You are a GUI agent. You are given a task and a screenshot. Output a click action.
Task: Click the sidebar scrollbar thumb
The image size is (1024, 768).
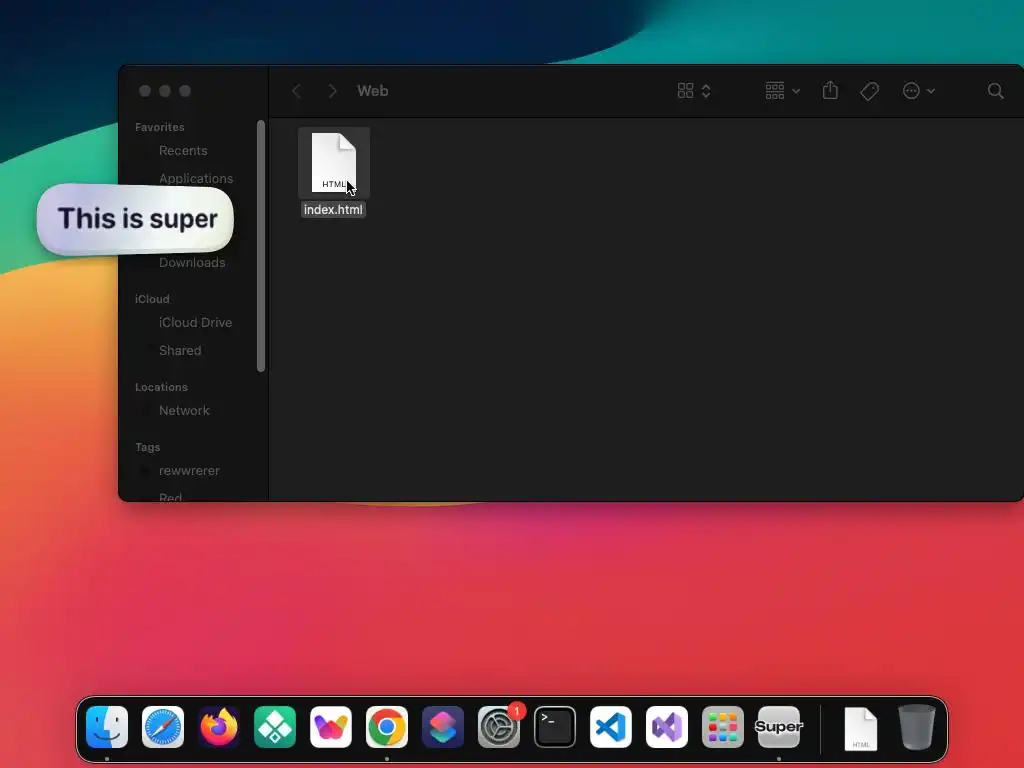point(261,246)
